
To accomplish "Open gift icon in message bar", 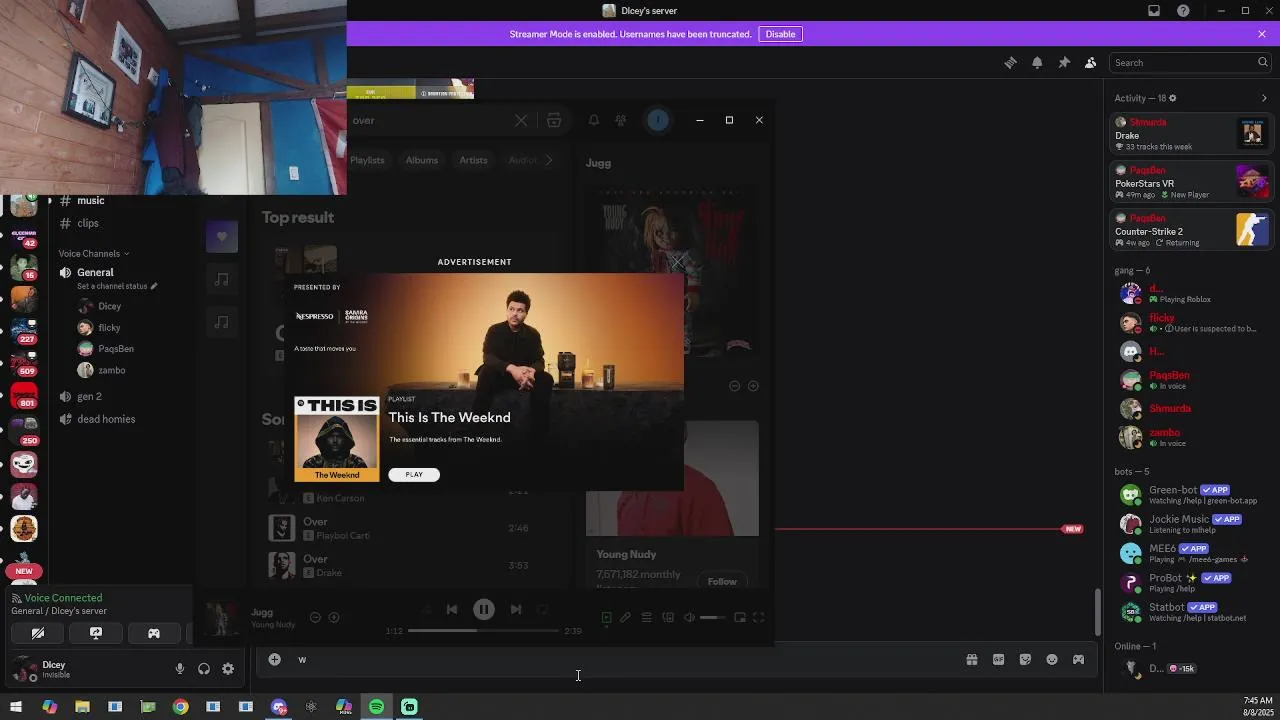I will point(971,660).
